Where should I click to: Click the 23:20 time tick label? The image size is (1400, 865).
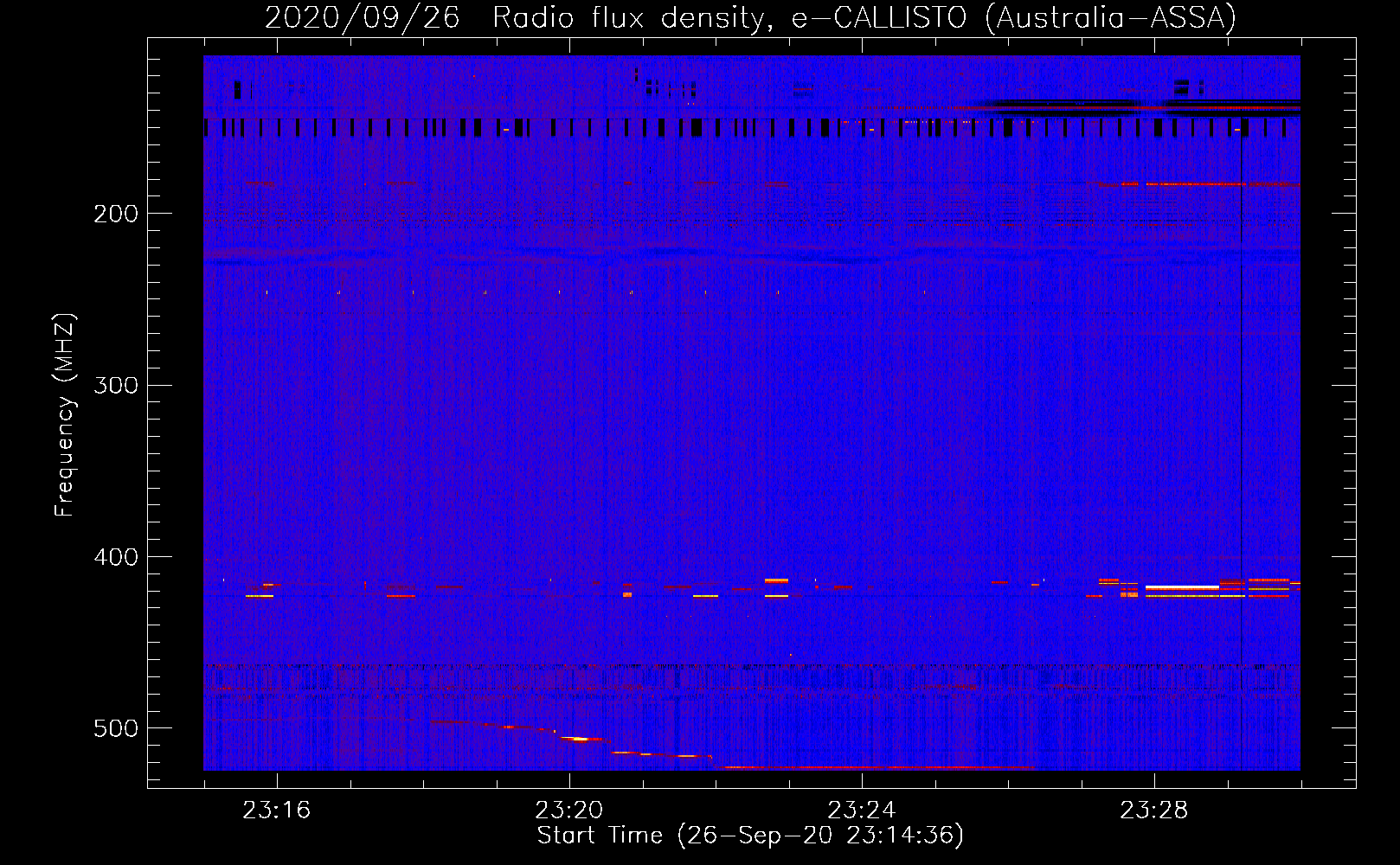click(x=569, y=811)
